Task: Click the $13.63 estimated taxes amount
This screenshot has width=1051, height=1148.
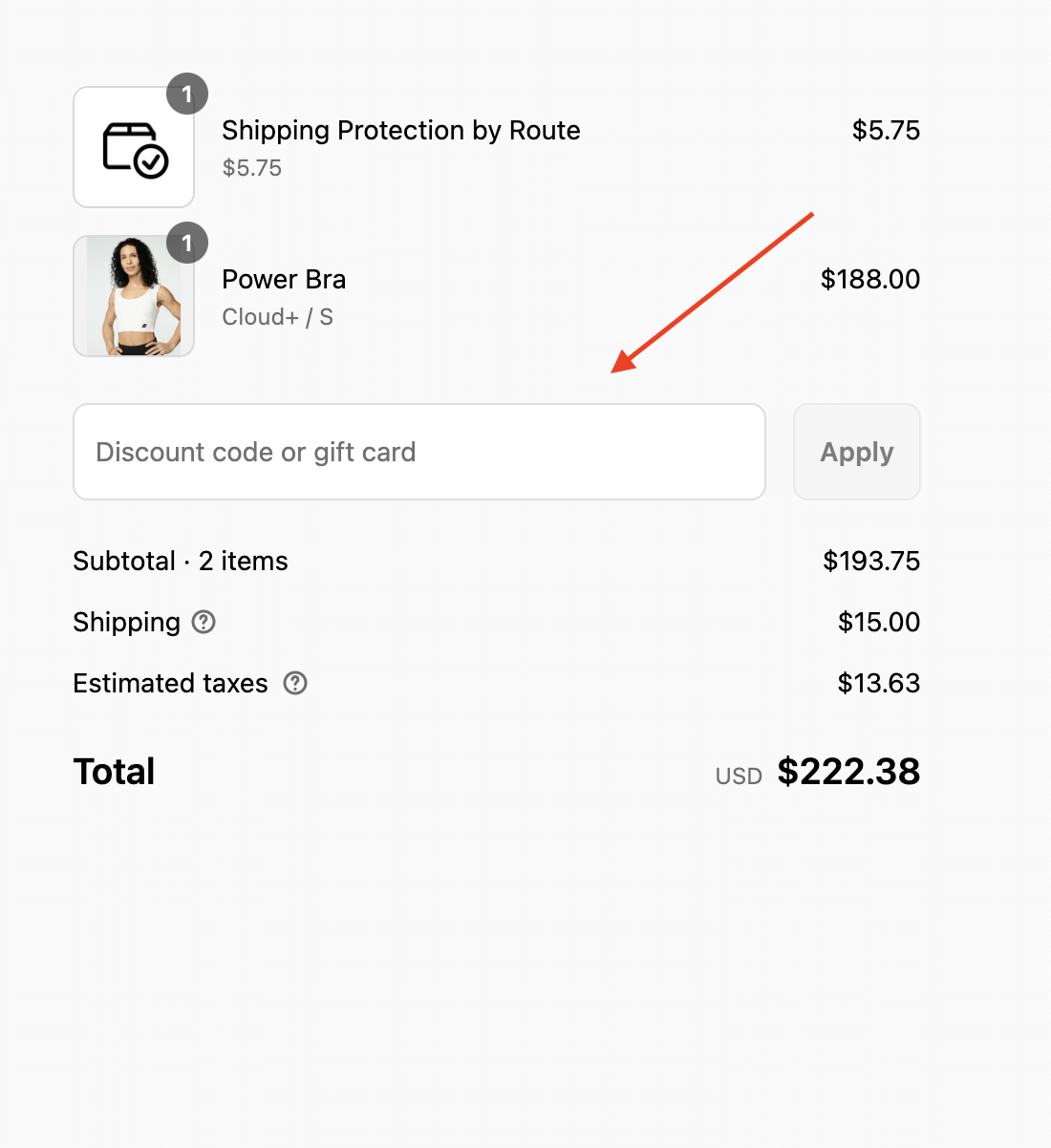Action: click(879, 683)
